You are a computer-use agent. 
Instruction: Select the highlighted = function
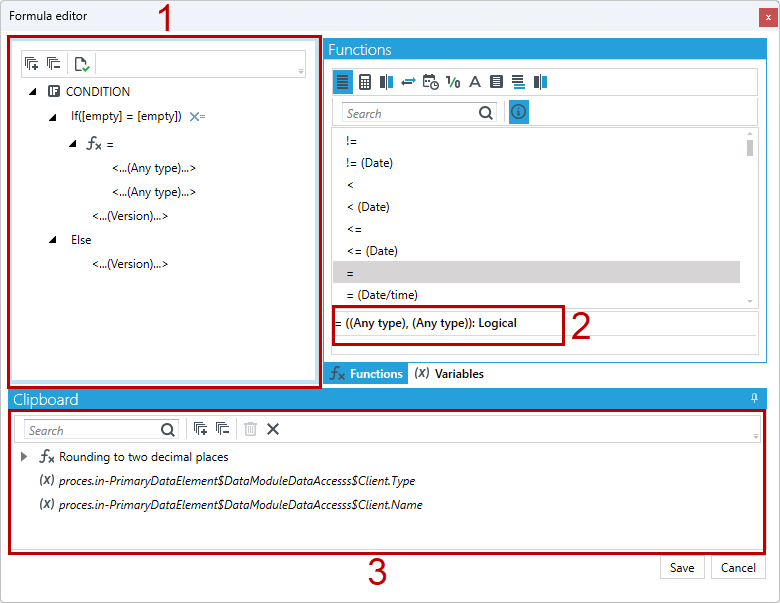(536, 273)
